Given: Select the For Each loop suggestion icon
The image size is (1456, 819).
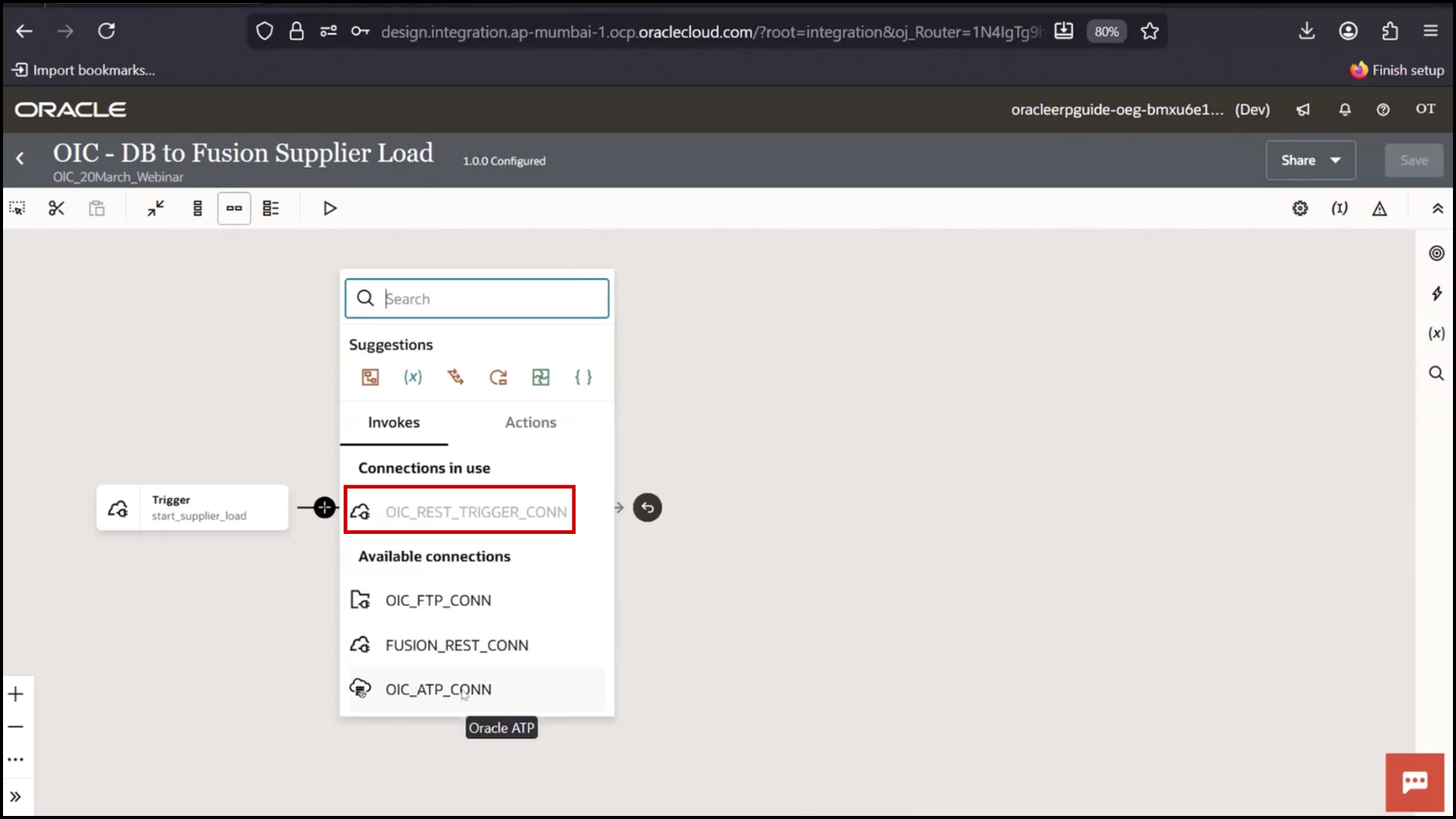Looking at the screenshot, I should (498, 377).
